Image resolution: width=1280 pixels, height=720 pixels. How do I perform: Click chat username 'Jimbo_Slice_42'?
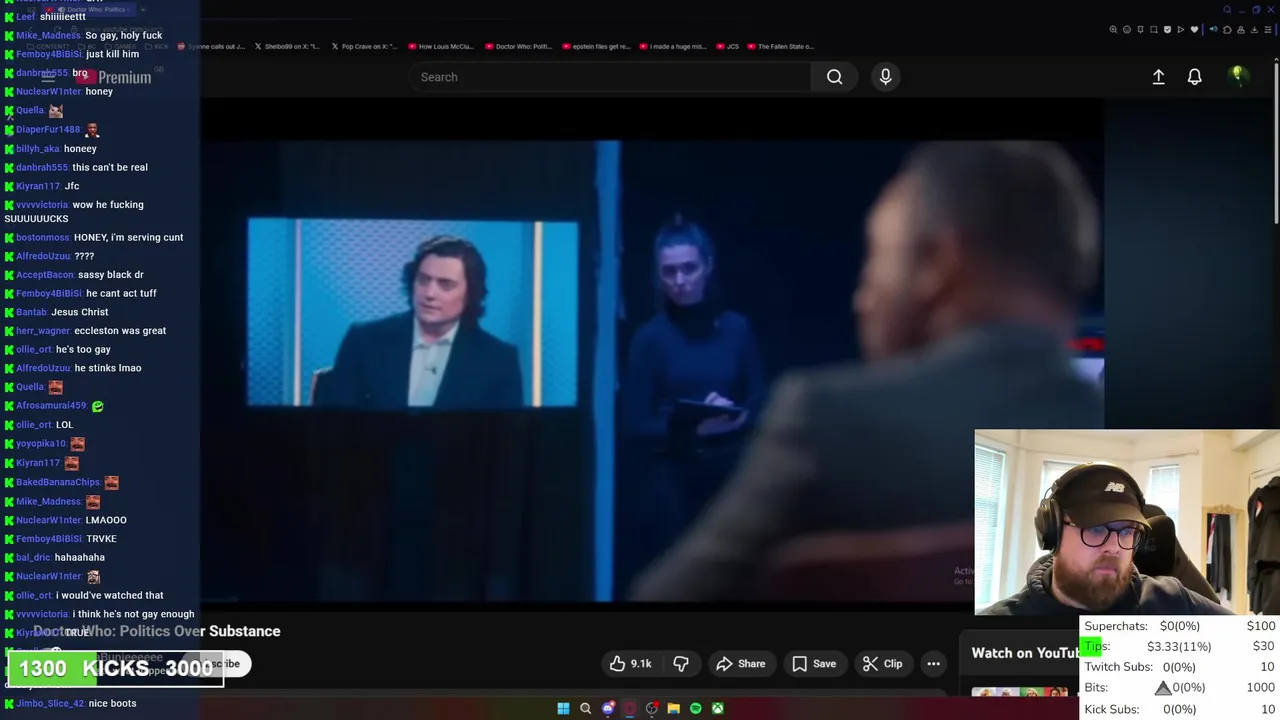[50, 703]
